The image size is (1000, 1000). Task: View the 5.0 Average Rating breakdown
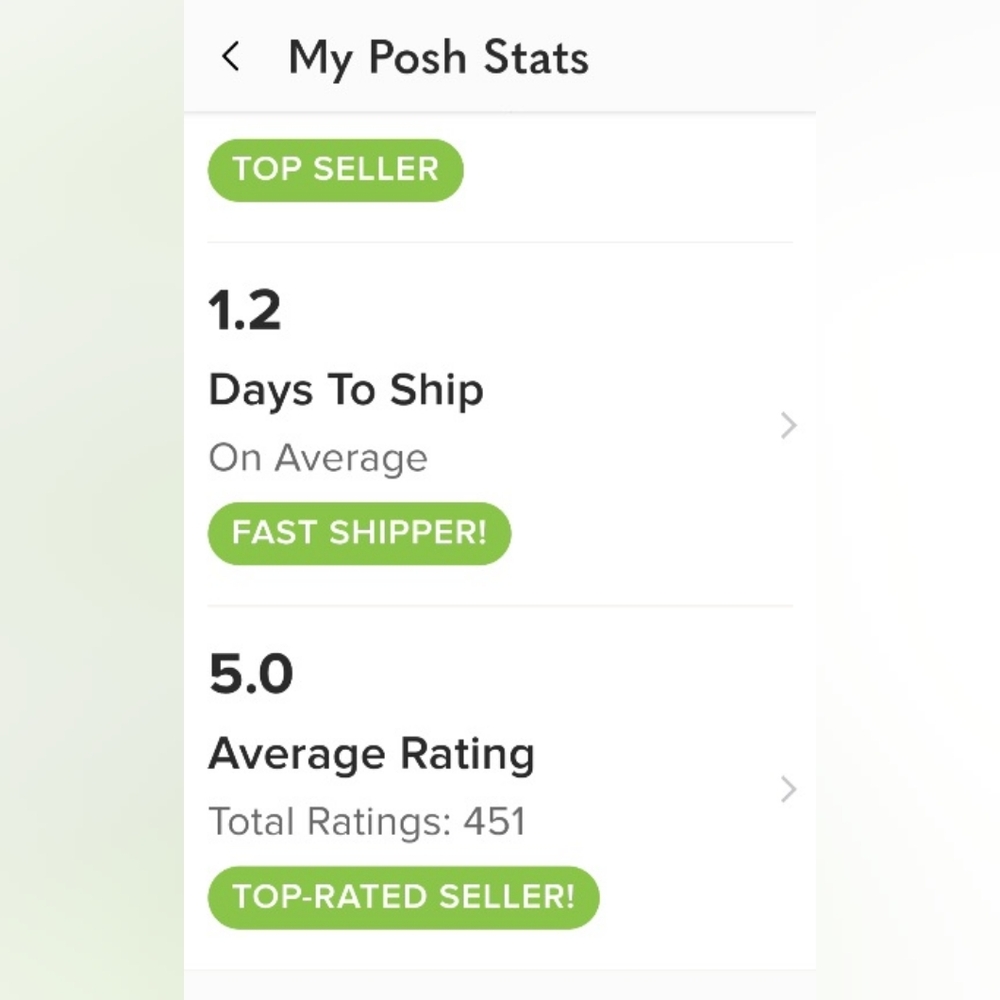250,673
